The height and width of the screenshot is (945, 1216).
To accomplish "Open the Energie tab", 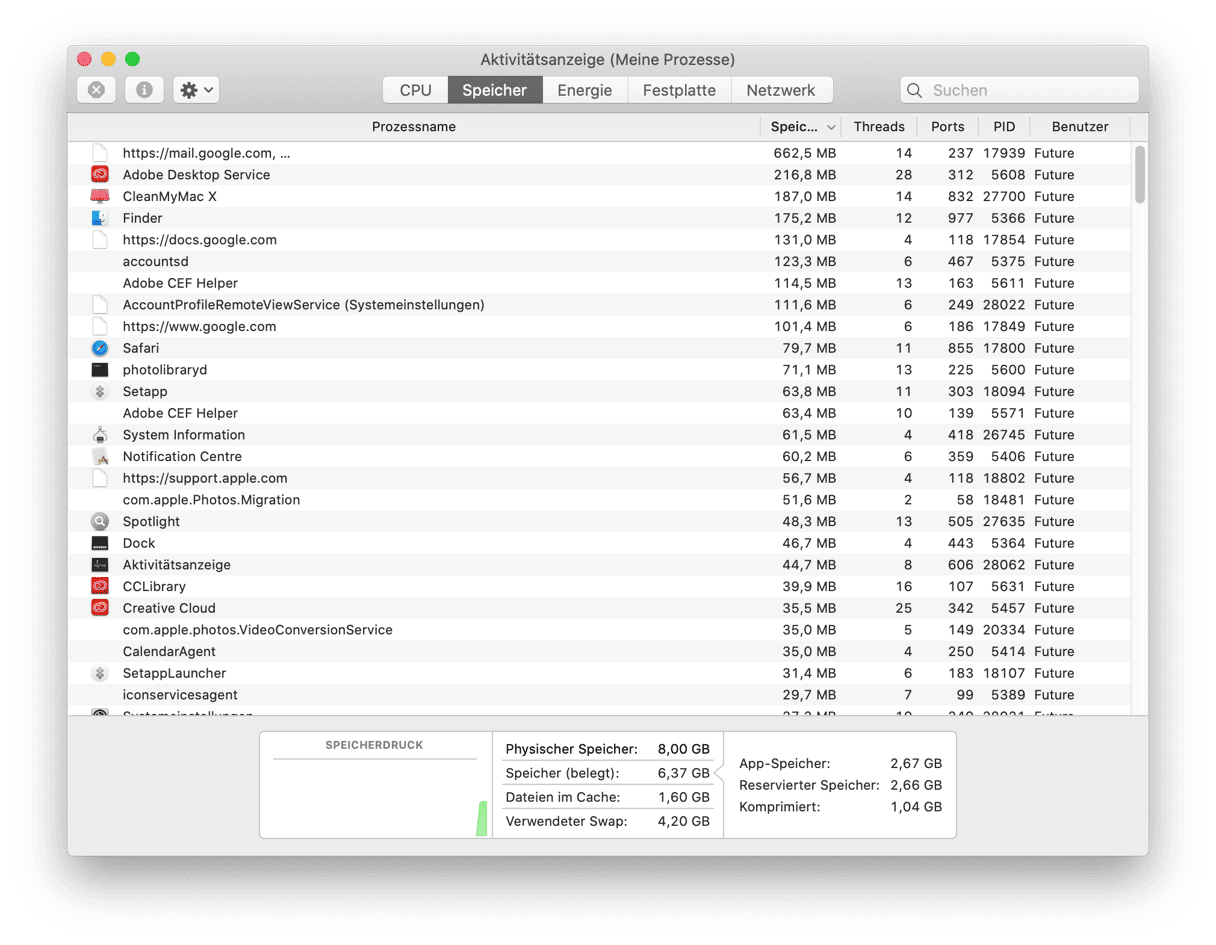I will 584,90.
